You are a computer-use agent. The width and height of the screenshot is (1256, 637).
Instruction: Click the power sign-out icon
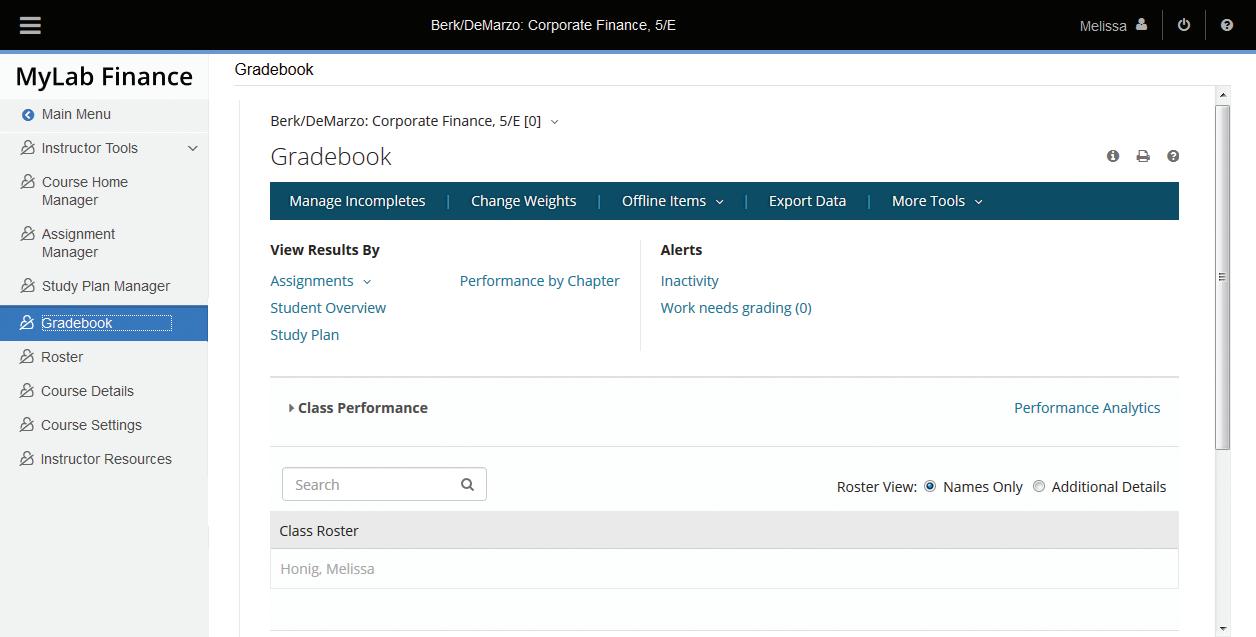[1184, 25]
